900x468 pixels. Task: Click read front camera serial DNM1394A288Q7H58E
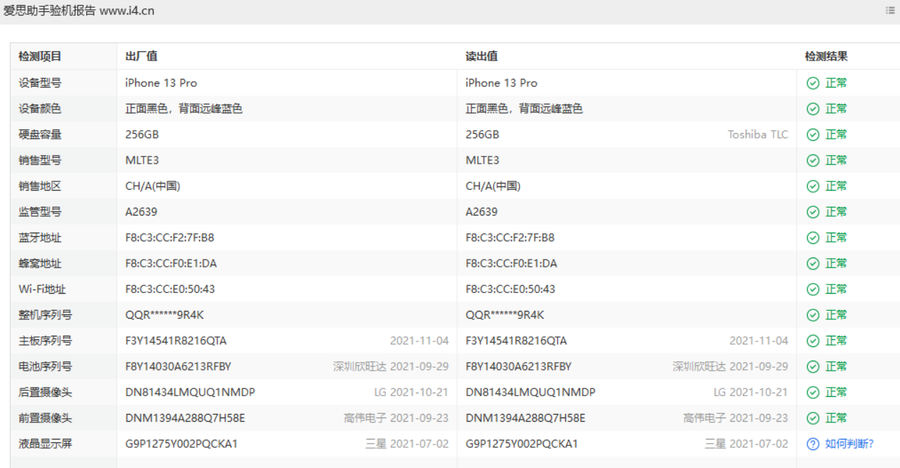click(525, 418)
